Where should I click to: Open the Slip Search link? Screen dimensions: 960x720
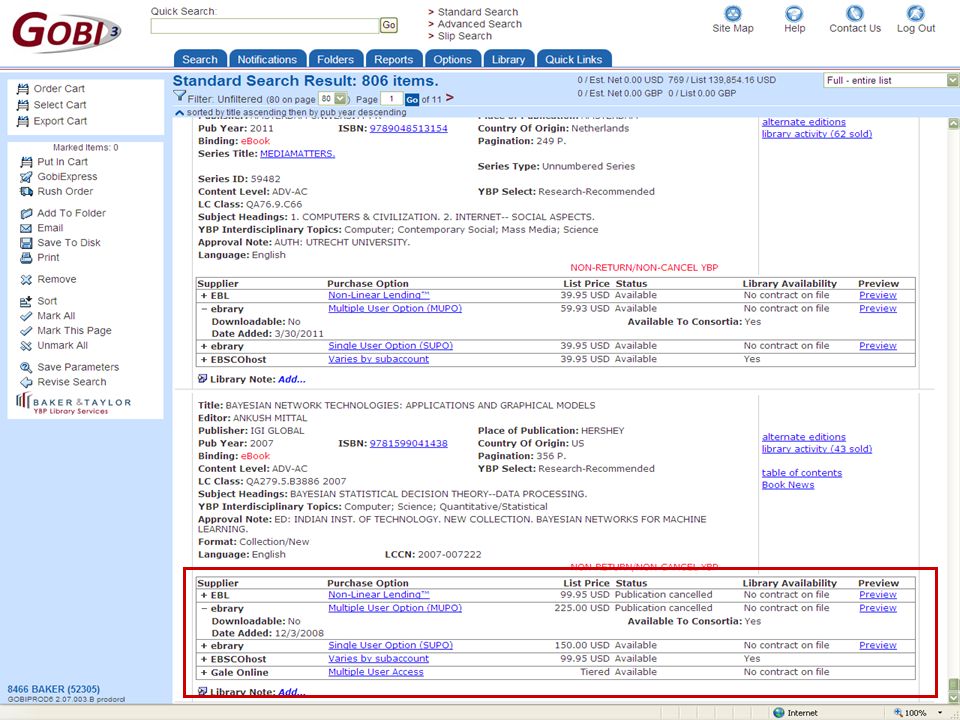pos(464,36)
